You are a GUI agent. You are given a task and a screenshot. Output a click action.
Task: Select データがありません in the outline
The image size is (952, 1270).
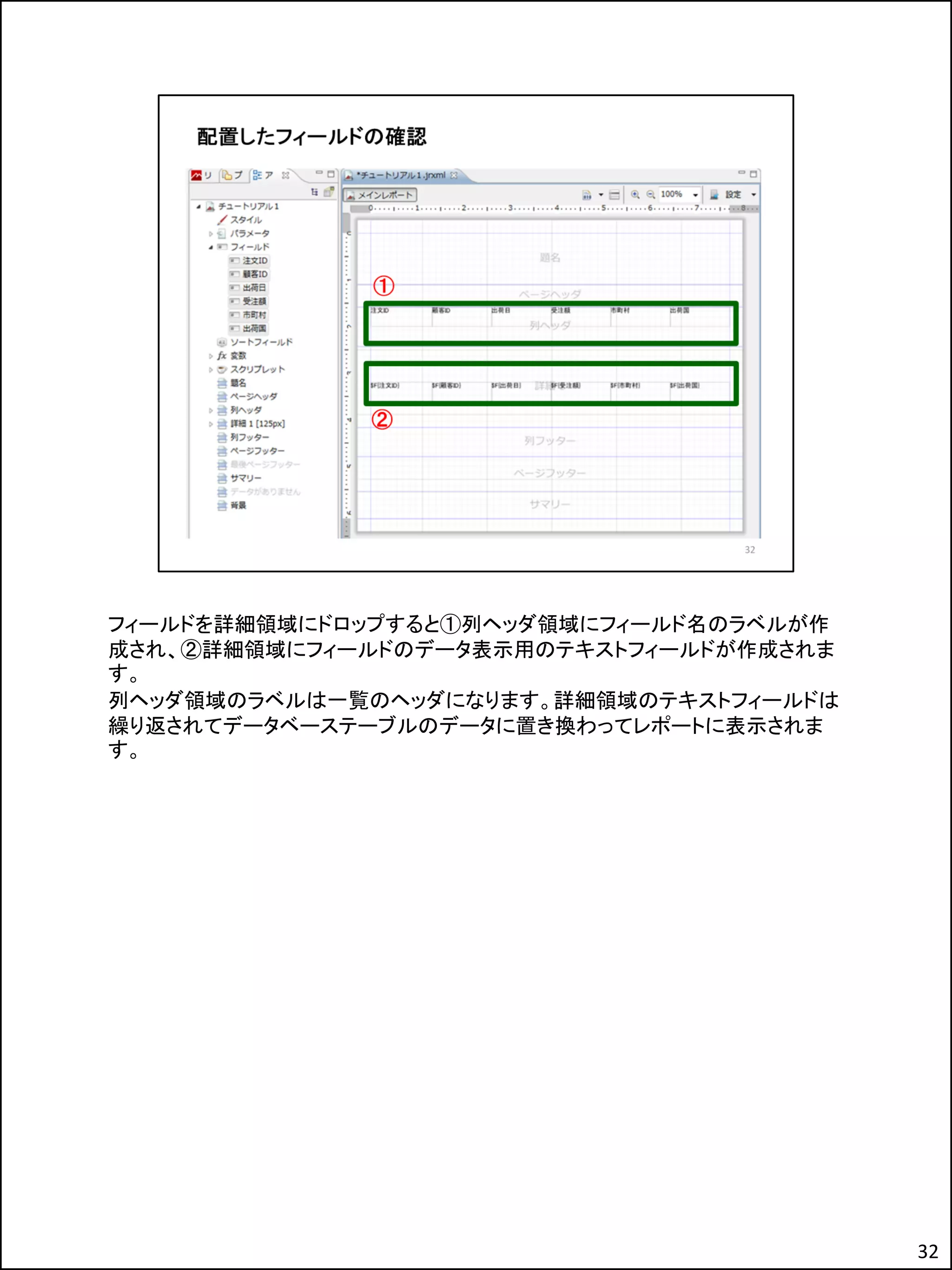[x=265, y=492]
